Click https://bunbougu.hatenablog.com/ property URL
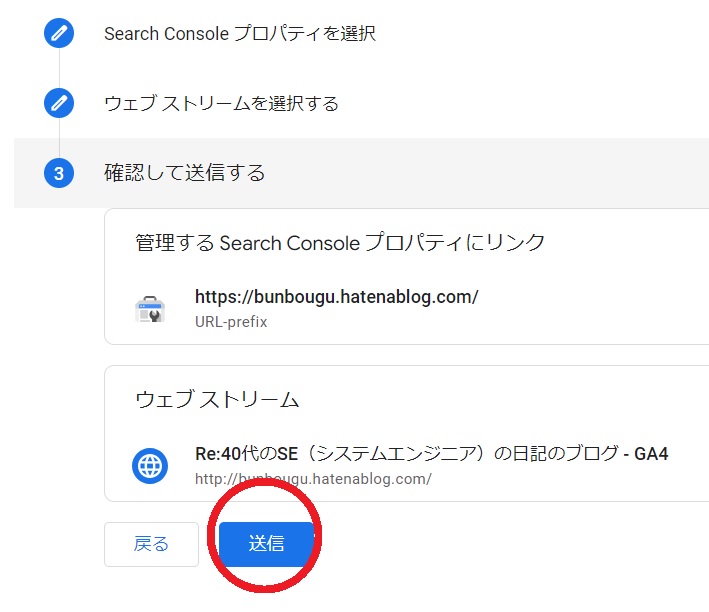The width and height of the screenshot is (709, 612). [x=336, y=297]
